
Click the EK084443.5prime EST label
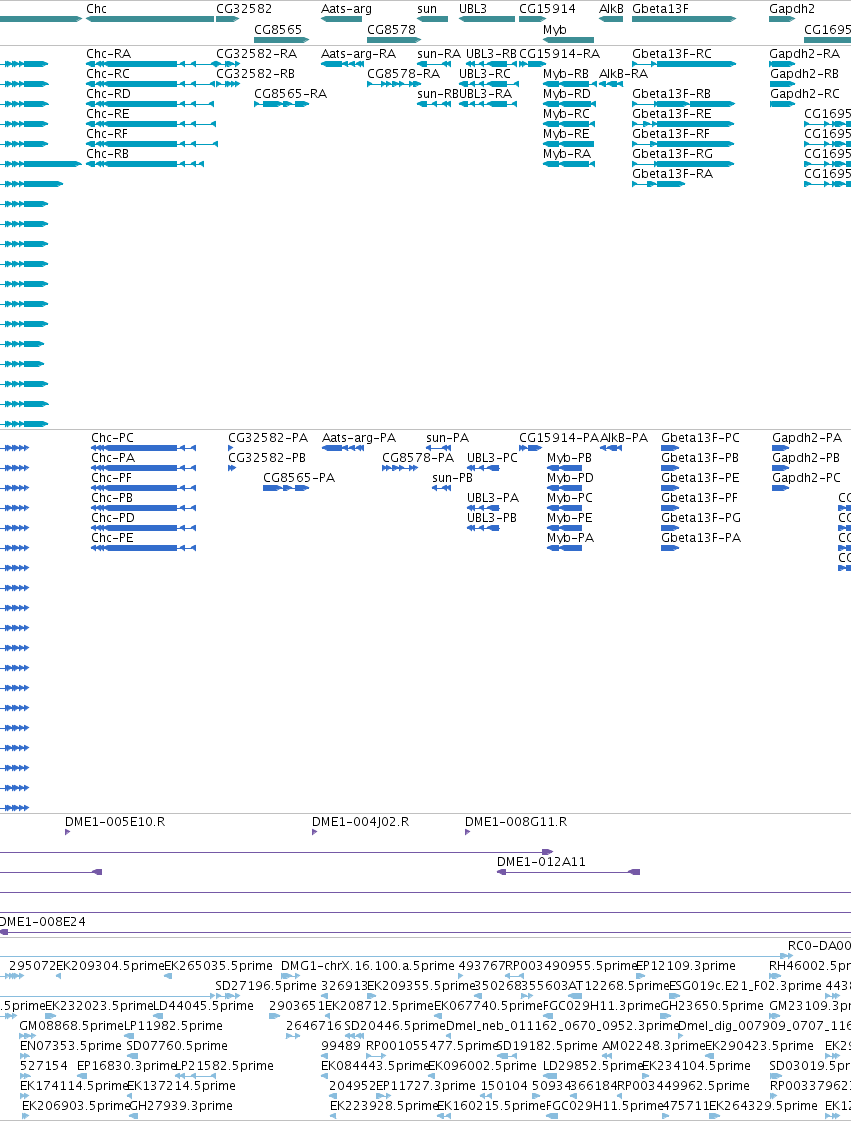375,1066
